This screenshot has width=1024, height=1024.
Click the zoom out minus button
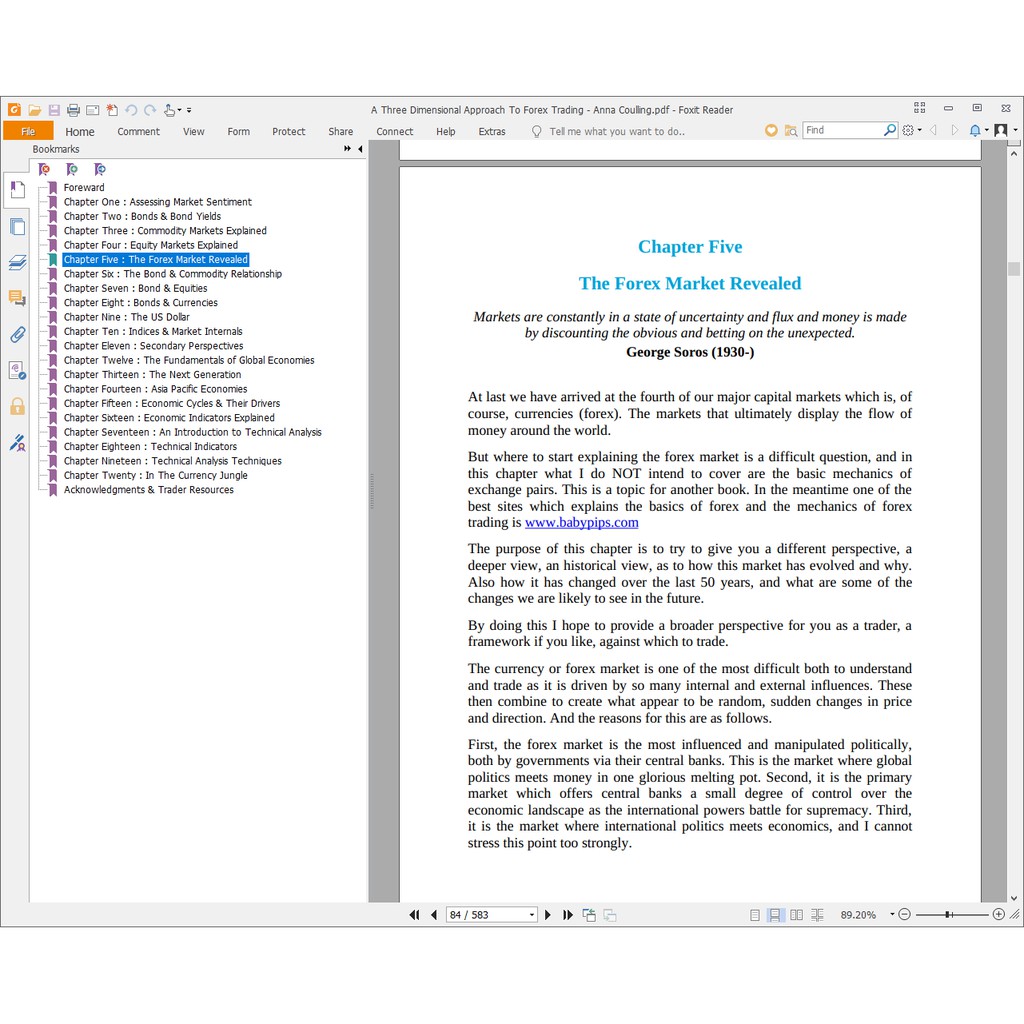(904, 914)
